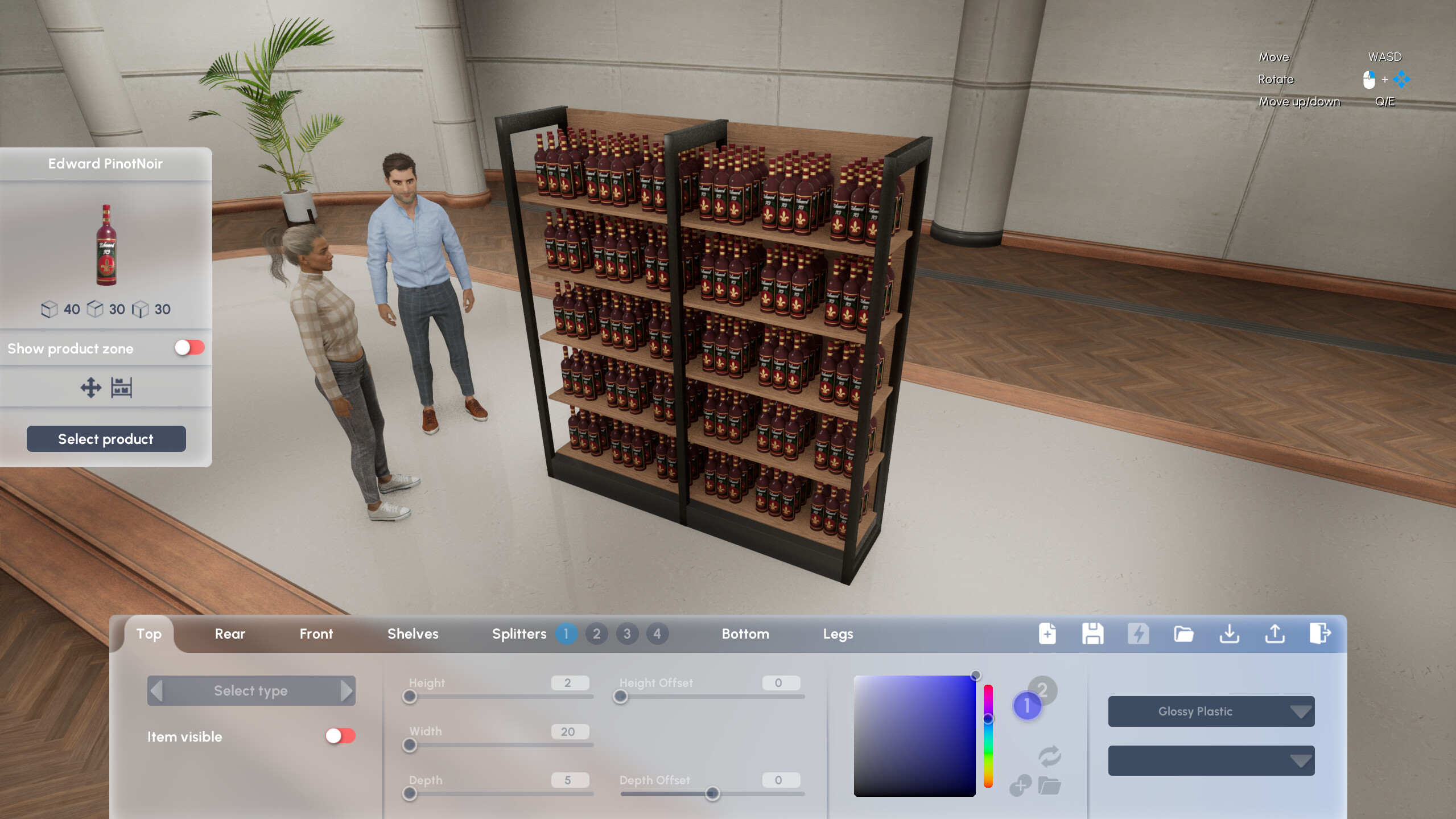Save the current shelf design
Screen dimensions: 1456x819
click(x=1093, y=633)
